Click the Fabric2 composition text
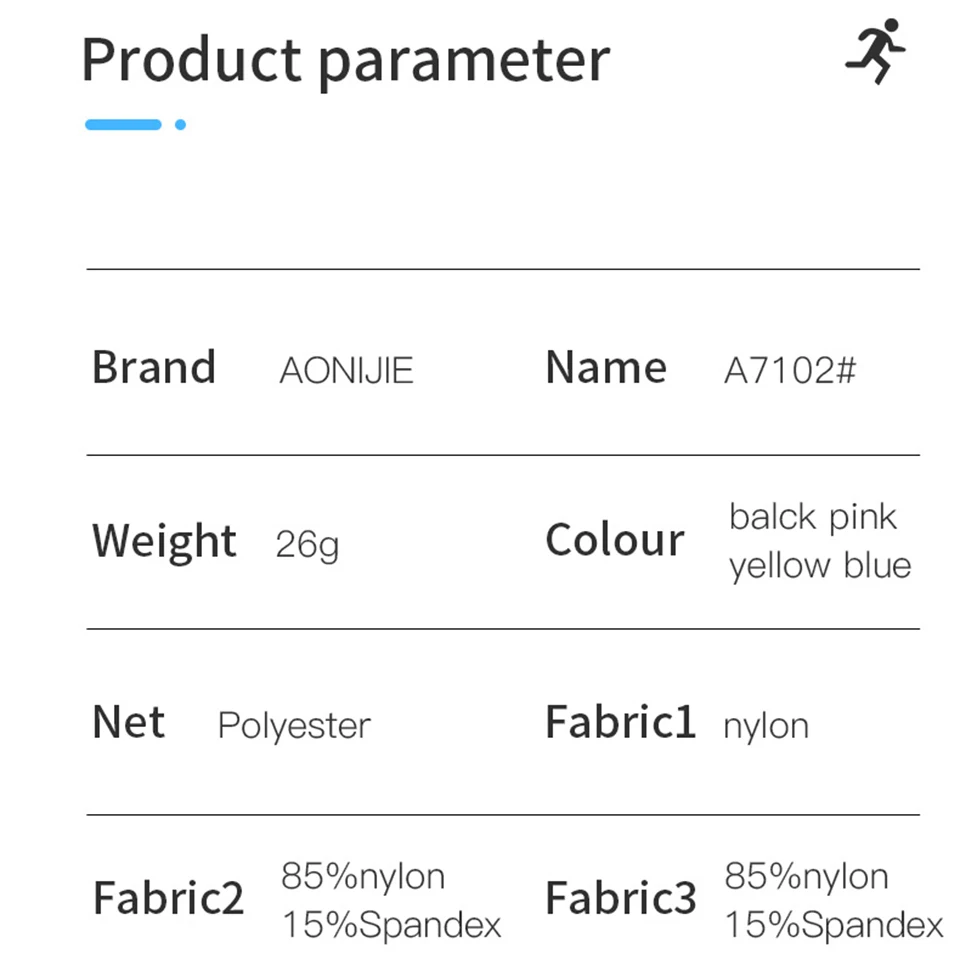 click(x=391, y=900)
